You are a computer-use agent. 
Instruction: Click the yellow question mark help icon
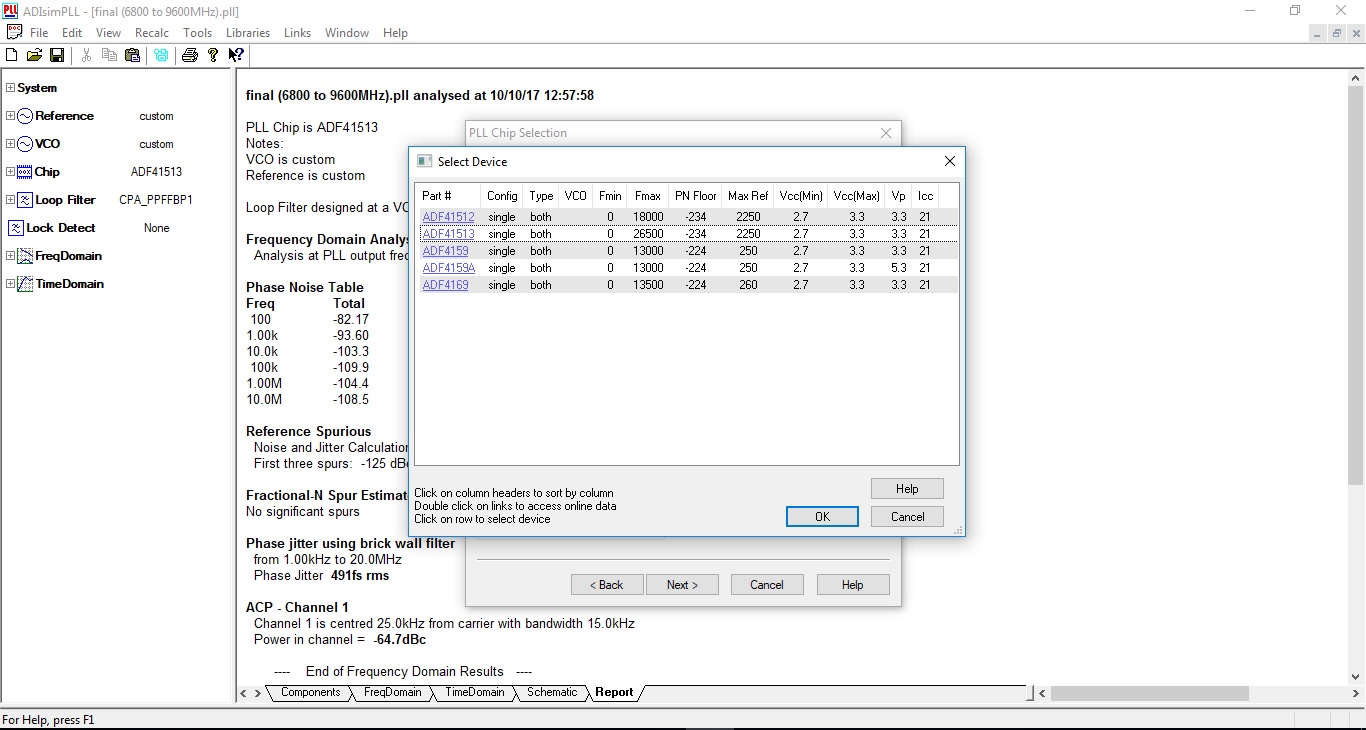(x=213, y=55)
